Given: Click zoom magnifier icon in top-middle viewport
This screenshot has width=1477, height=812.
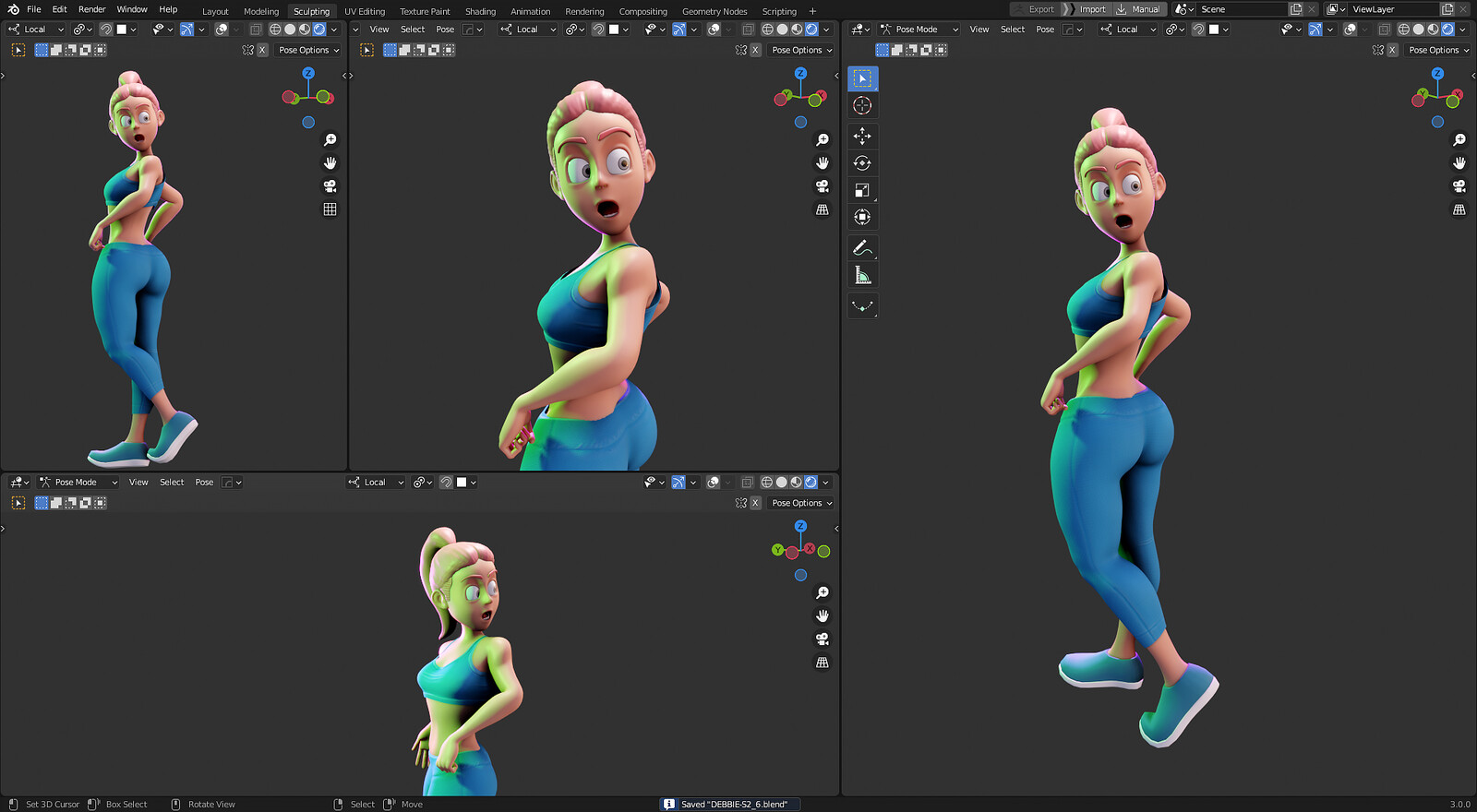Looking at the screenshot, I should point(822,140).
